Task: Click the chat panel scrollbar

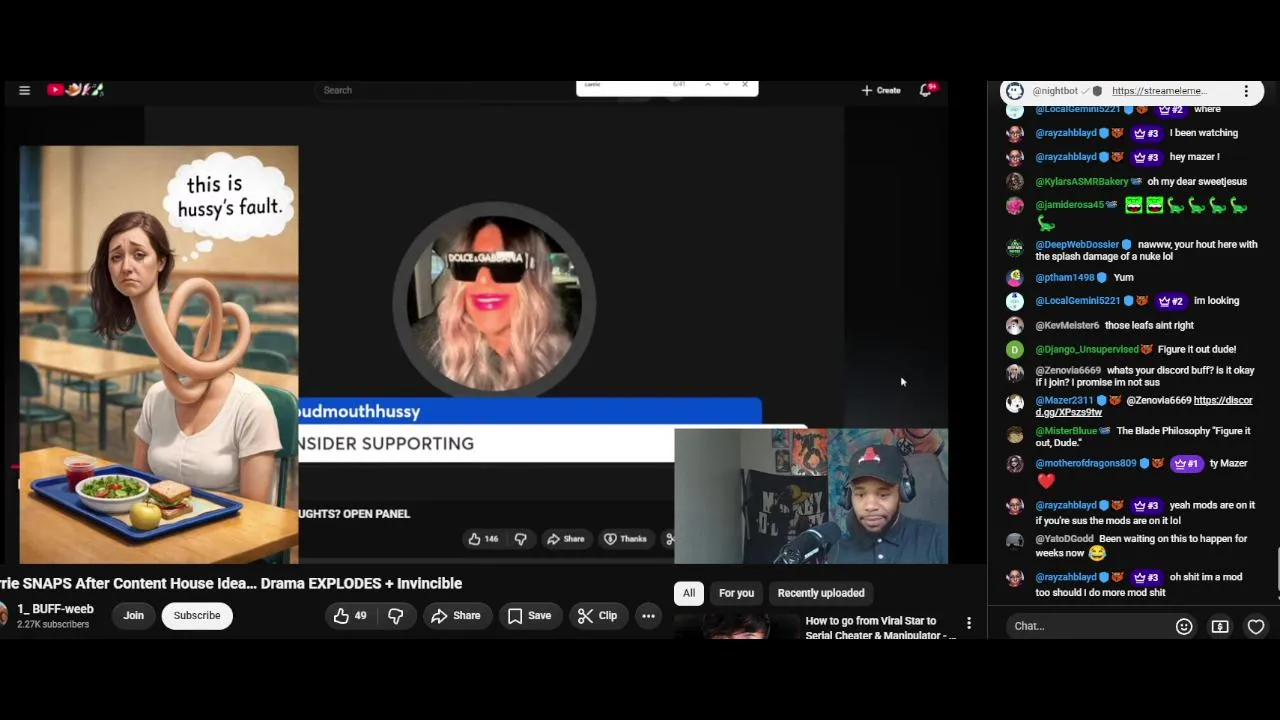Action: point(1277,570)
